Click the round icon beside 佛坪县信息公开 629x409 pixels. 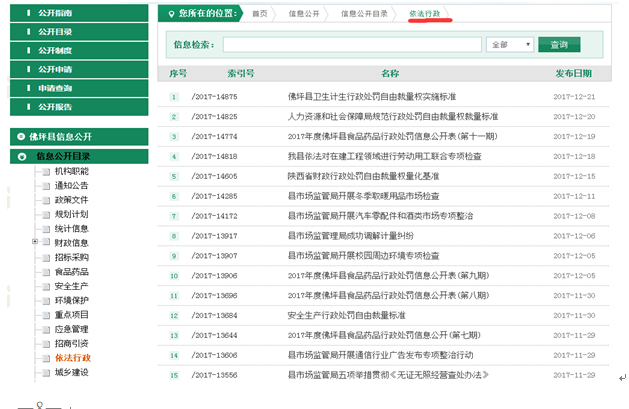pyautogui.click(x=19, y=136)
